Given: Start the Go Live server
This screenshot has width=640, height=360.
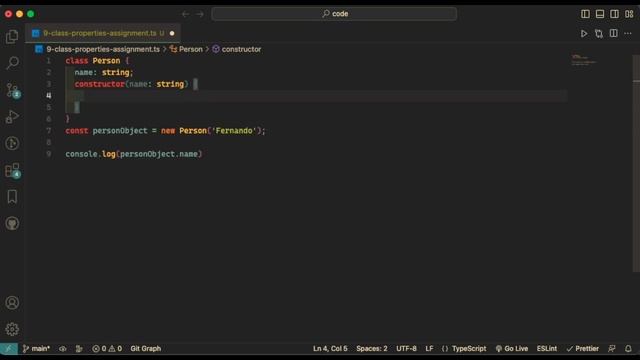Looking at the screenshot, I should [x=512, y=349].
